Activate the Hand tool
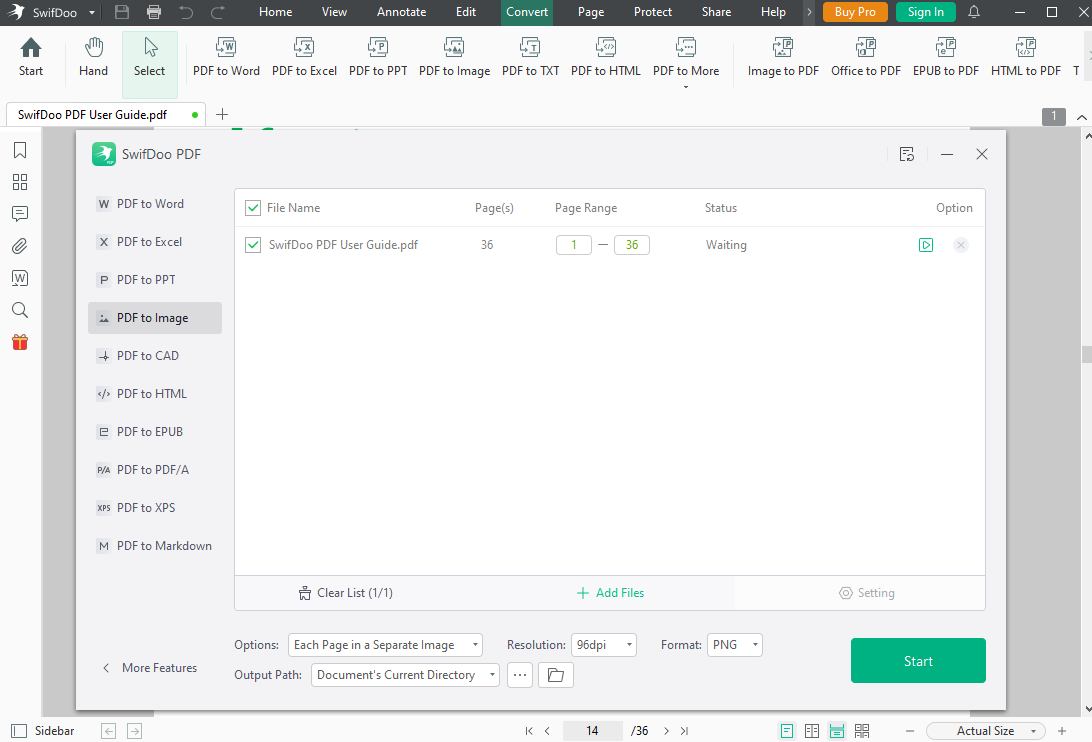Image resolution: width=1092 pixels, height=742 pixels. (93, 57)
